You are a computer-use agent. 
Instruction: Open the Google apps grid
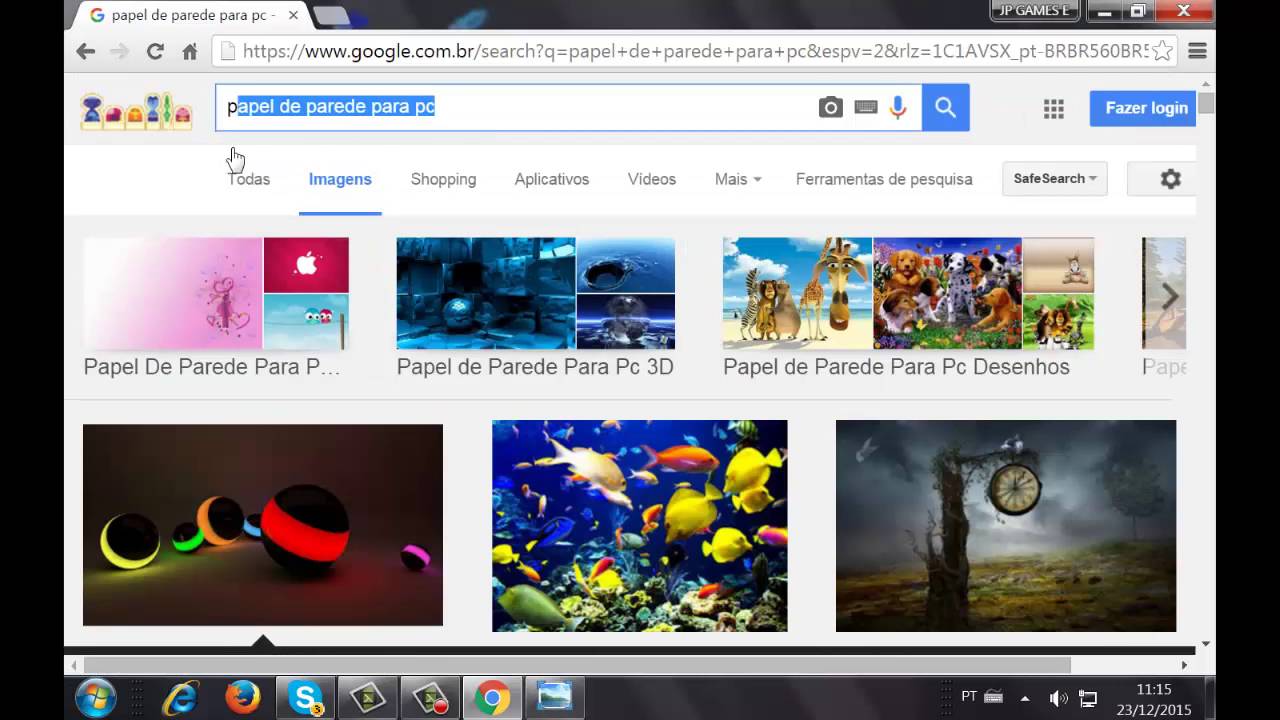pos(1054,109)
